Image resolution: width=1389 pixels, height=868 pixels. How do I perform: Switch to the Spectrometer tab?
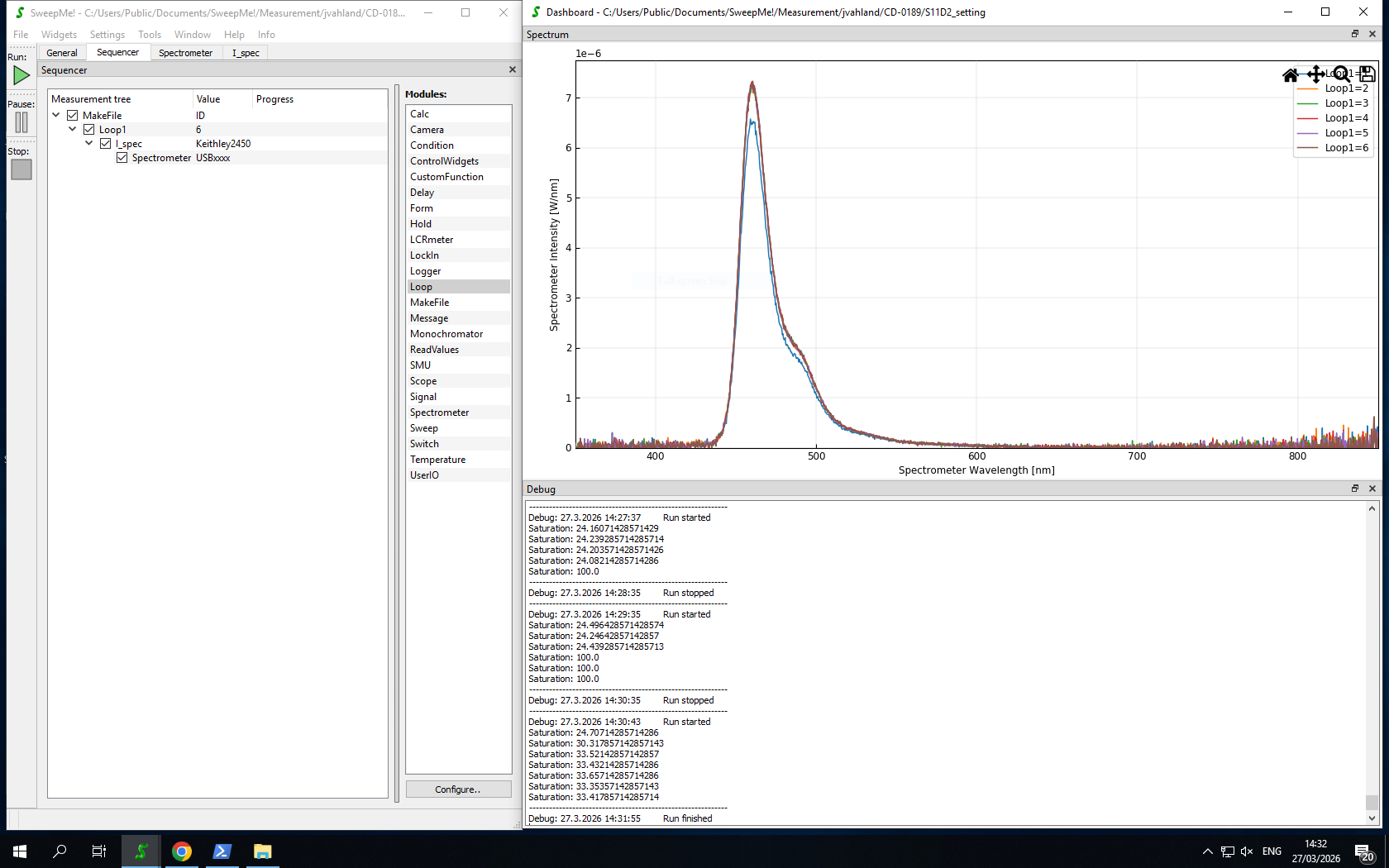click(185, 53)
